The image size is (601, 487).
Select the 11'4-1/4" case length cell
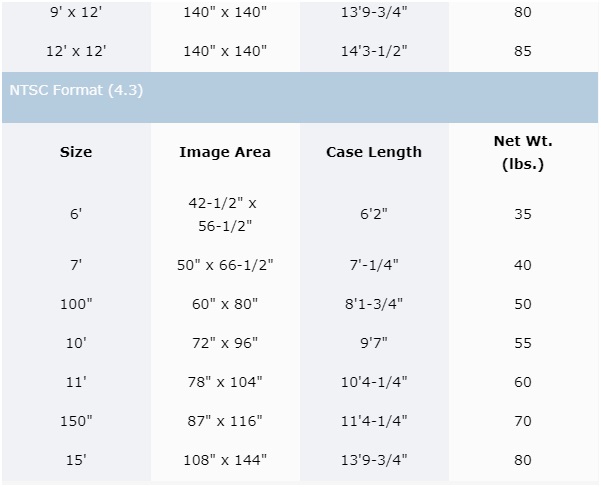[x=374, y=420]
